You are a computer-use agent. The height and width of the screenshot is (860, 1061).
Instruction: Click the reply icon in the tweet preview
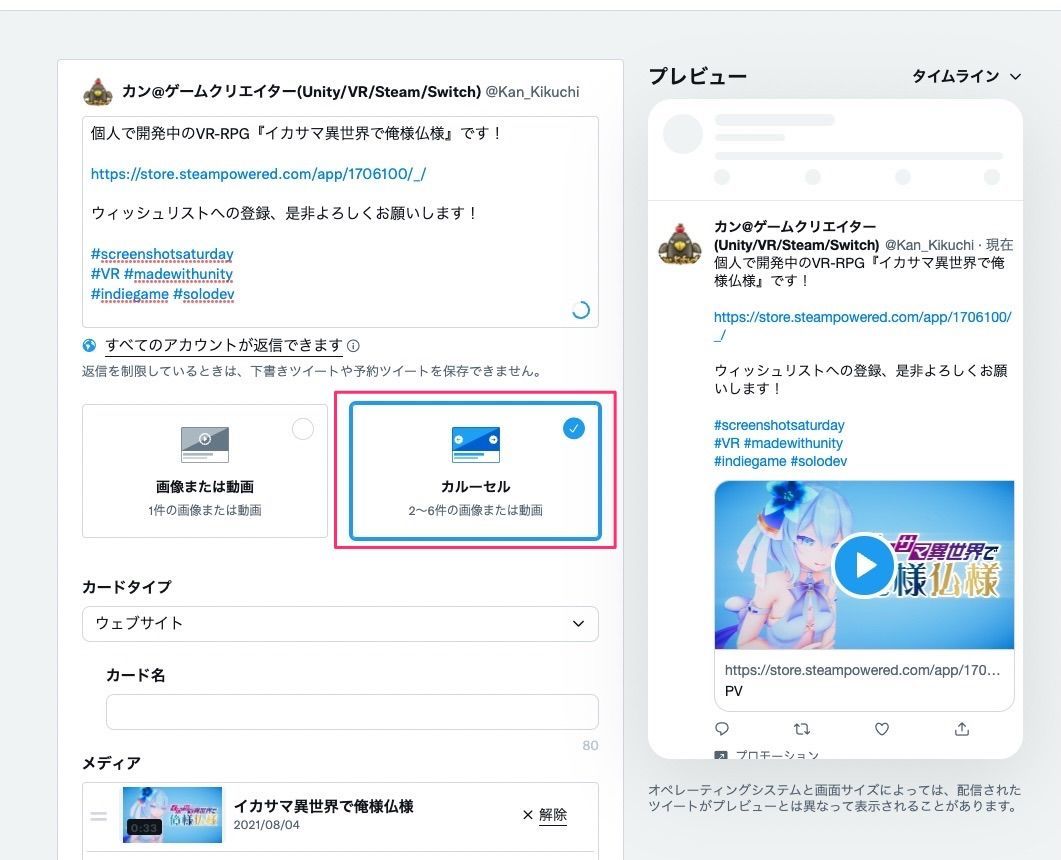click(722, 729)
